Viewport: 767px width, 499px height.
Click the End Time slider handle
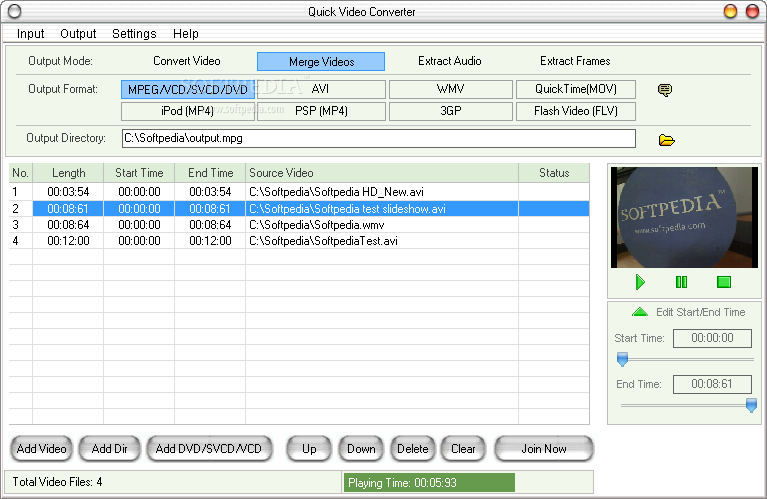(751, 405)
